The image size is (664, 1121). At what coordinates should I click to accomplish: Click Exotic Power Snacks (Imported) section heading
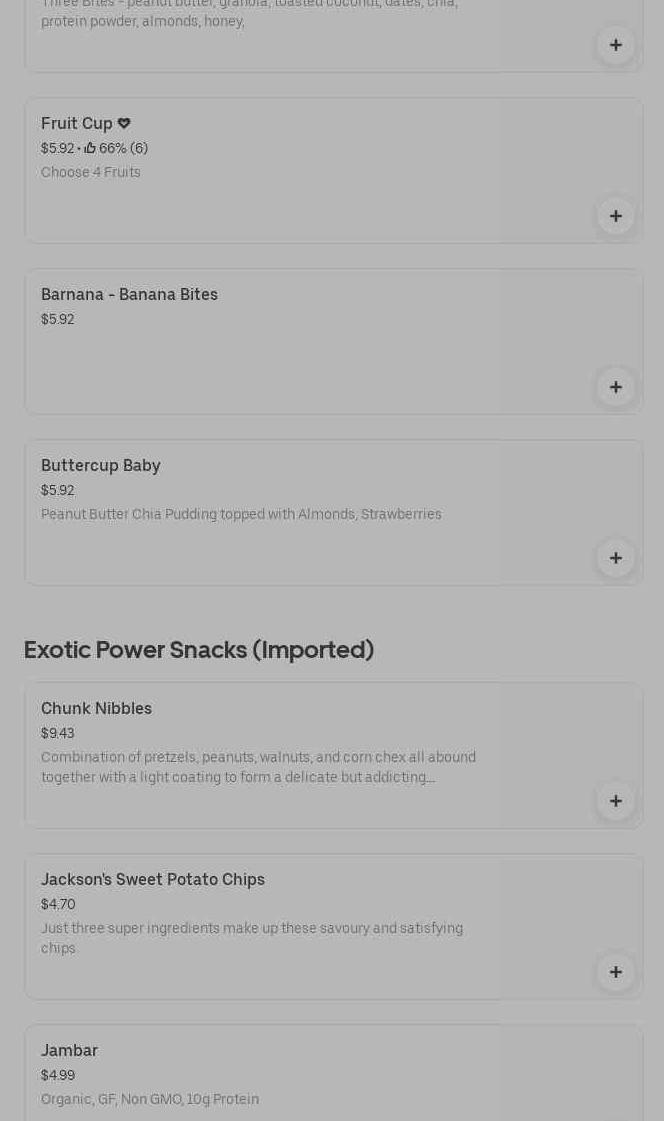(198, 650)
